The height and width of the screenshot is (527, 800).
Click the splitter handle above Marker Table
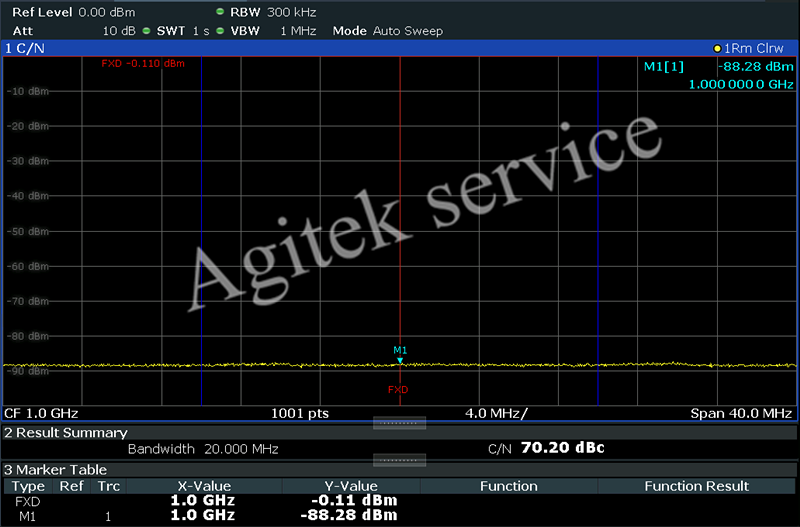(399, 460)
